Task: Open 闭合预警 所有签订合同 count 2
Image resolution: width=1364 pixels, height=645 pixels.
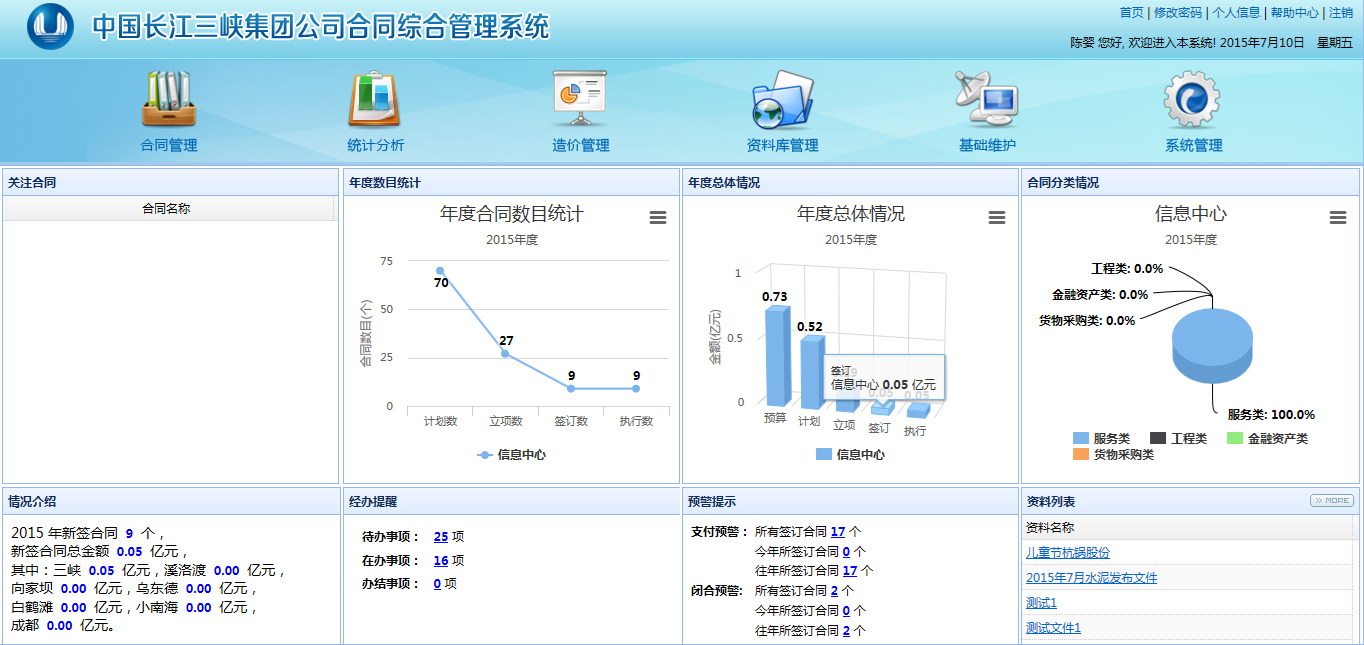Action: click(x=834, y=591)
